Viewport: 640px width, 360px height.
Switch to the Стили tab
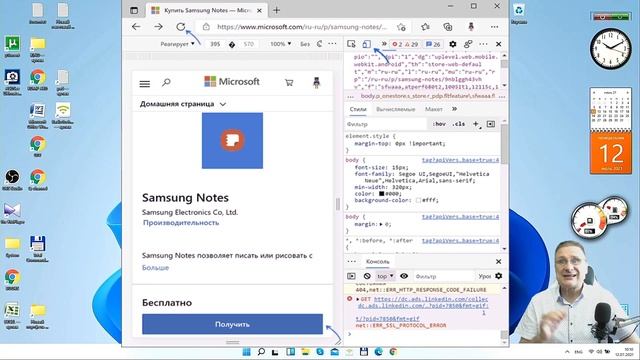click(x=358, y=109)
